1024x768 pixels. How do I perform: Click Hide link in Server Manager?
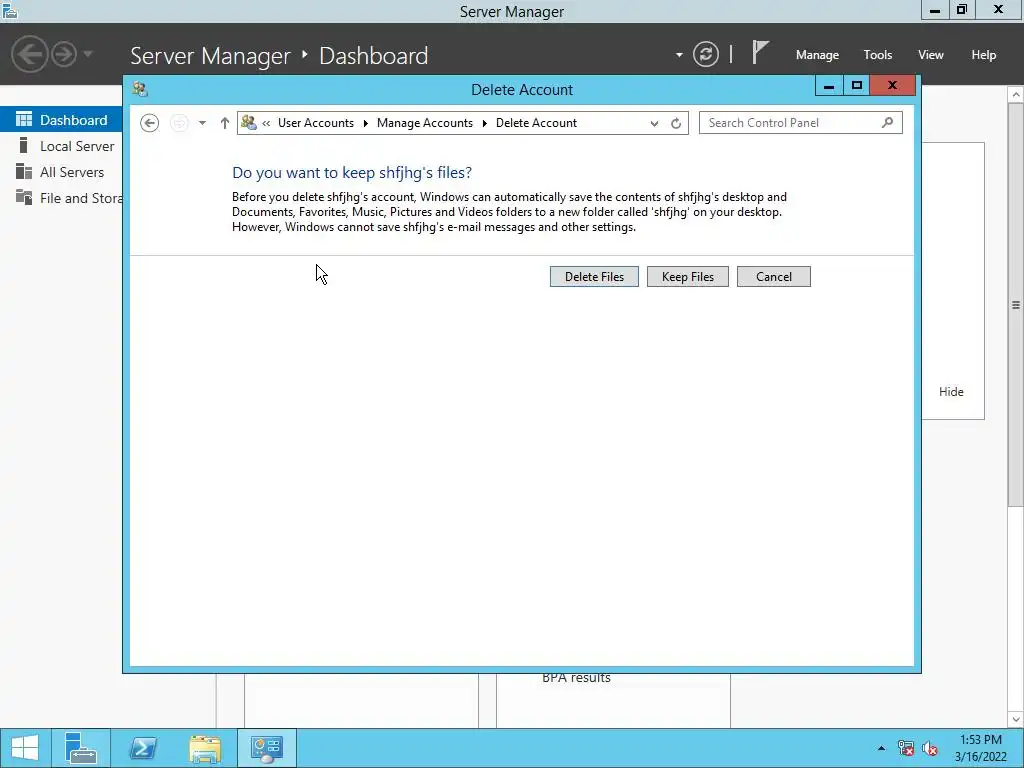pos(951,392)
